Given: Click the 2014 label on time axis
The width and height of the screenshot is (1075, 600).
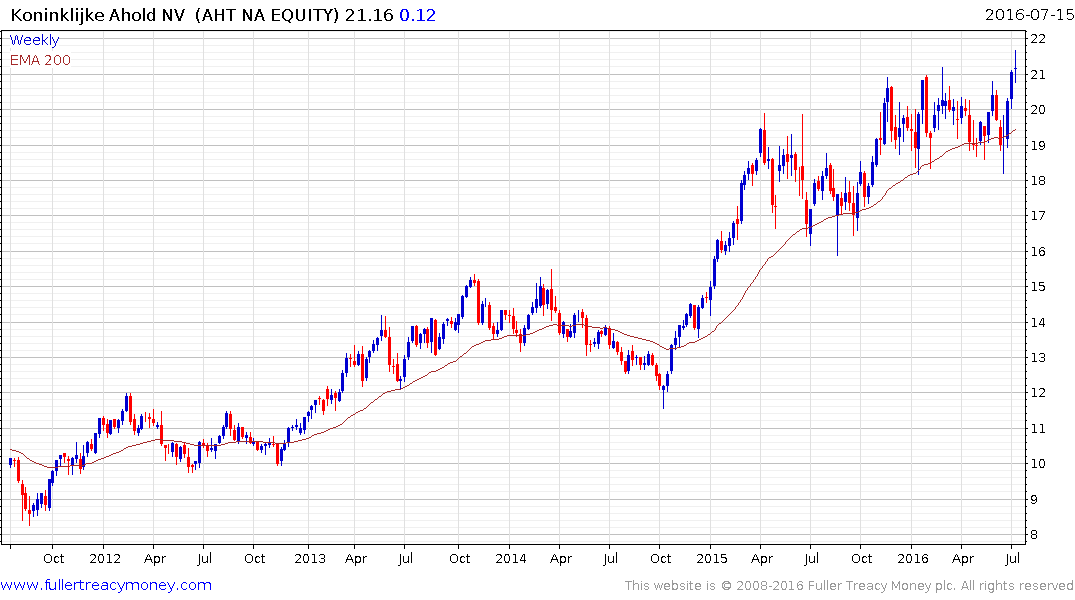Looking at the screenshot, I should [x=511, y=558].
